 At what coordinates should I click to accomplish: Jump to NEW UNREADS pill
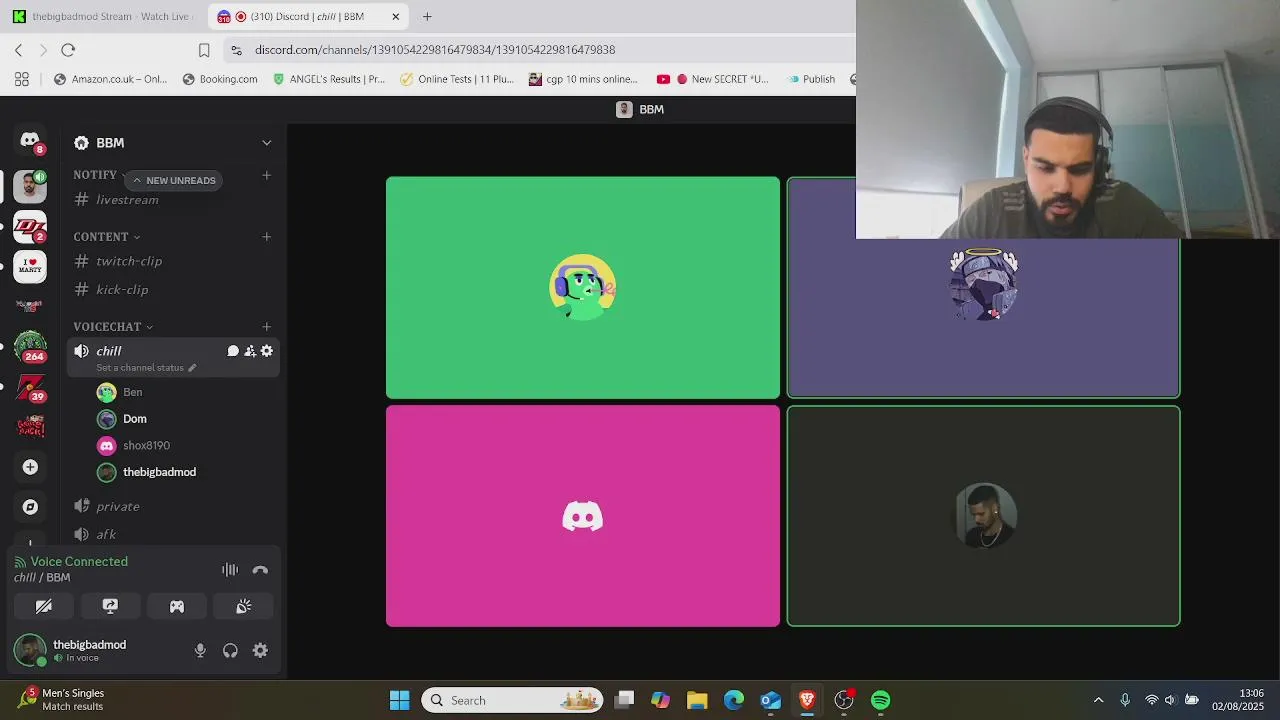172,180
